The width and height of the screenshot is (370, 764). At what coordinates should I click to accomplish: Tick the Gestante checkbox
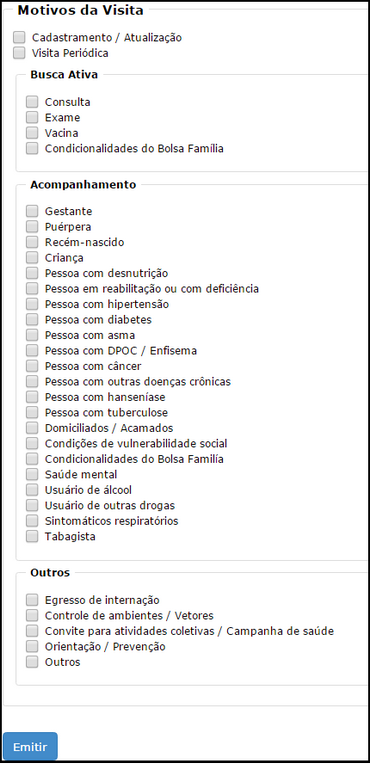tap(32, 211)
